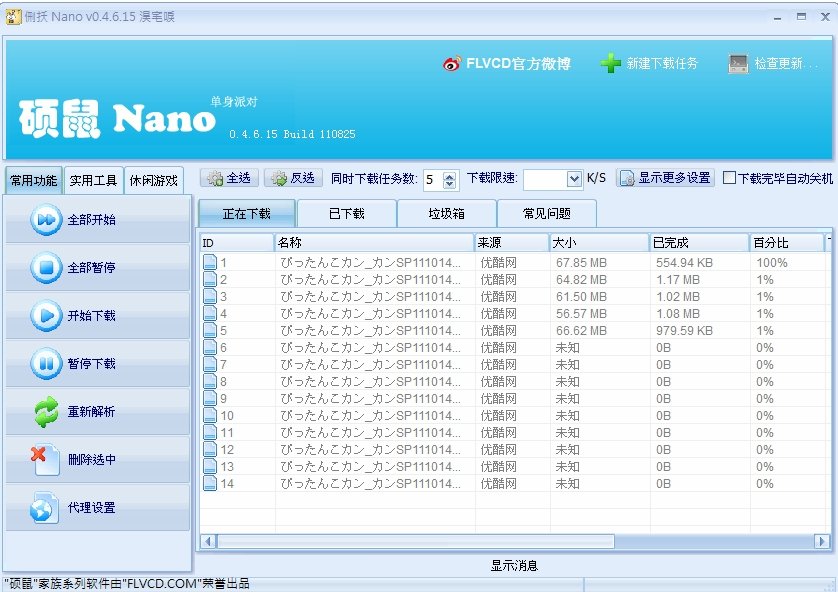Select task name in row 12
This screenshot has height=592, width=838.
point(370,450)
